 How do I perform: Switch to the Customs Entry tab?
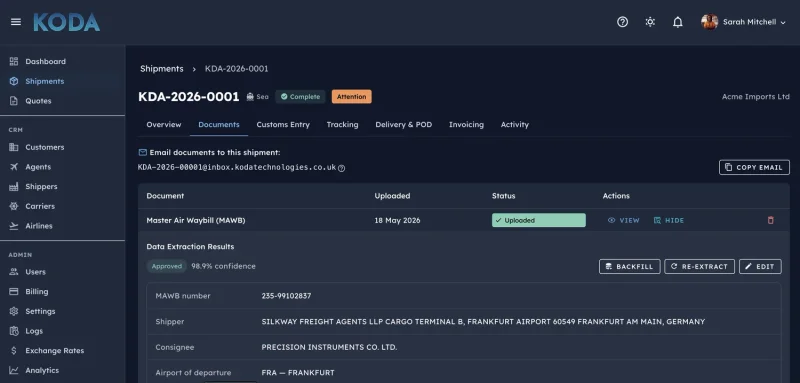point(283,124)
